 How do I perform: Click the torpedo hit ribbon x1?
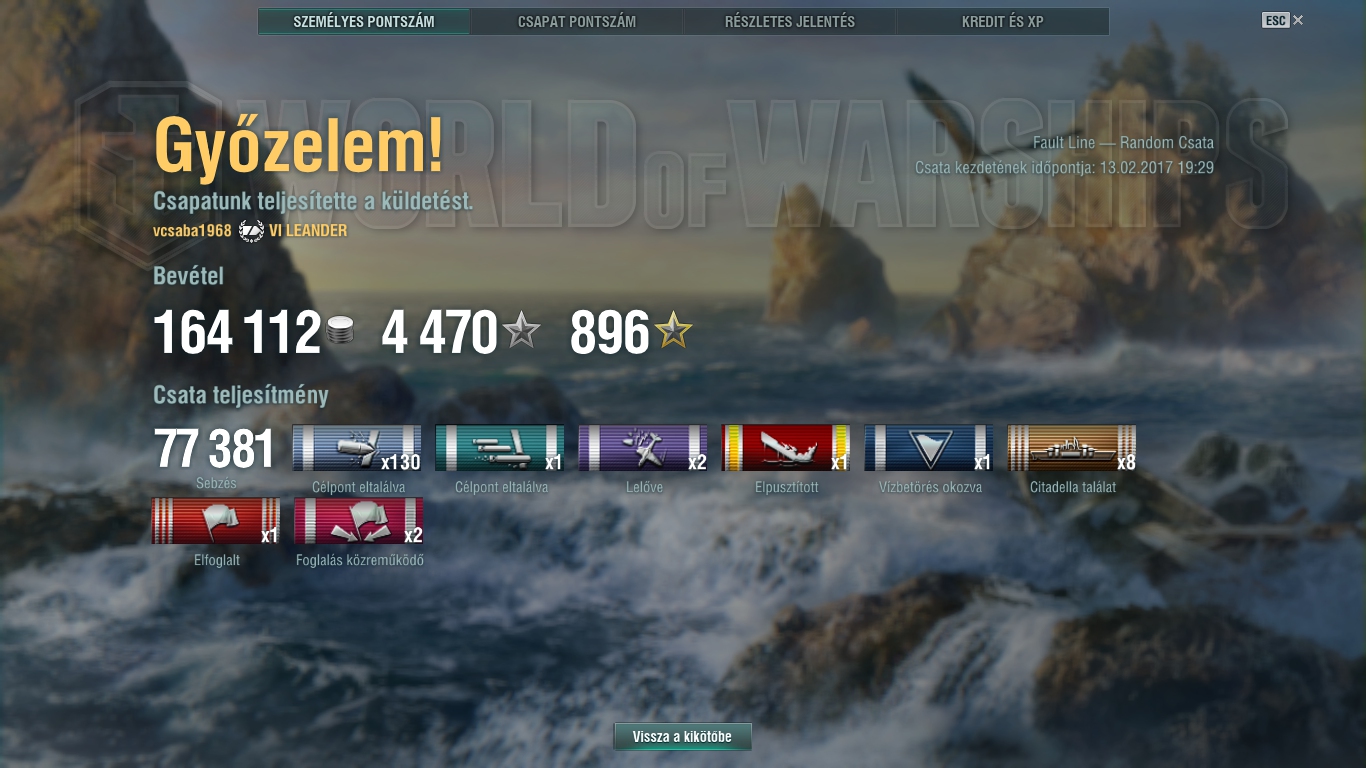point(500,448)
